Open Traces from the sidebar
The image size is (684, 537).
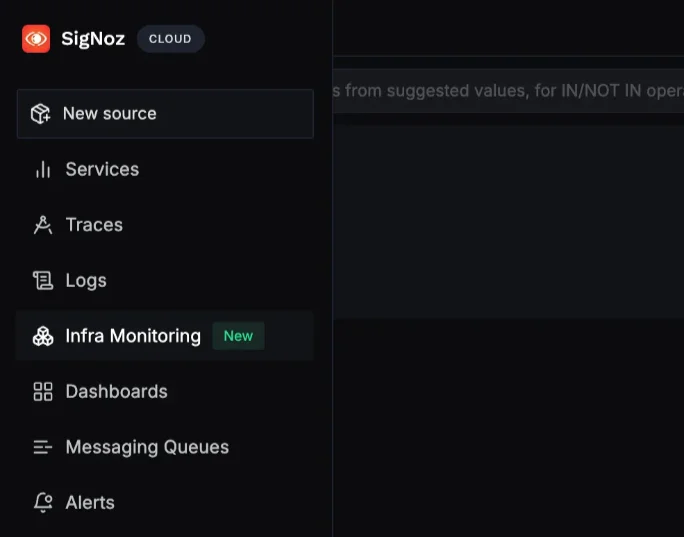165,225
